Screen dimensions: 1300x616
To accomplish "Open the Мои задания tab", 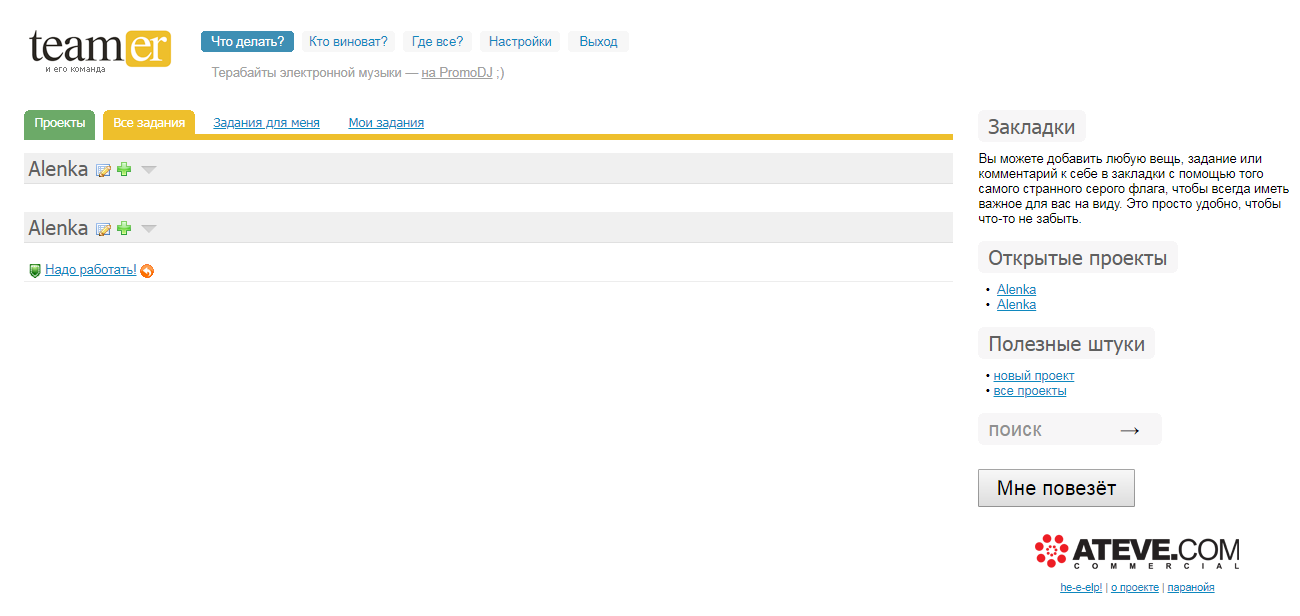I will click(x=386, y=123).
